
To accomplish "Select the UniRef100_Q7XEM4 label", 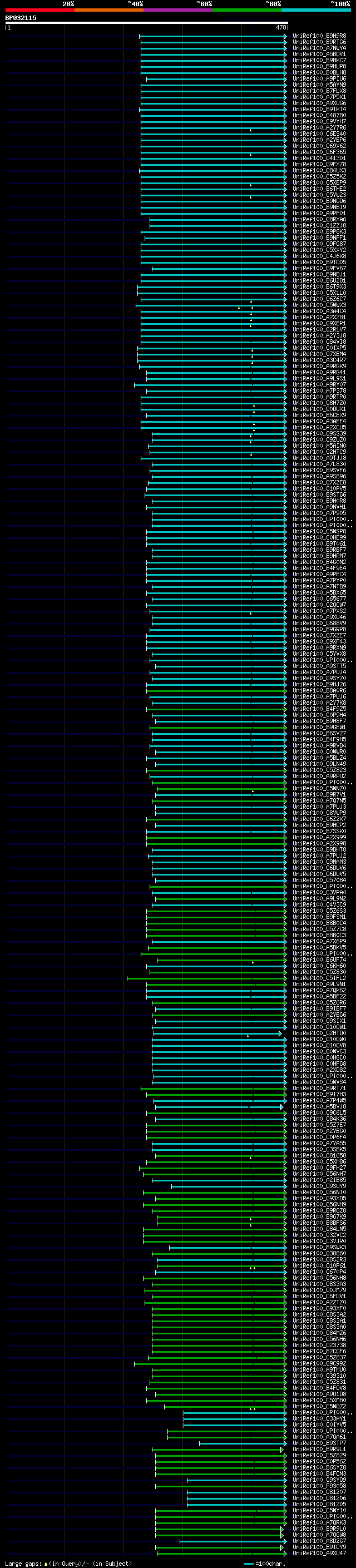I will coord(319,354).
